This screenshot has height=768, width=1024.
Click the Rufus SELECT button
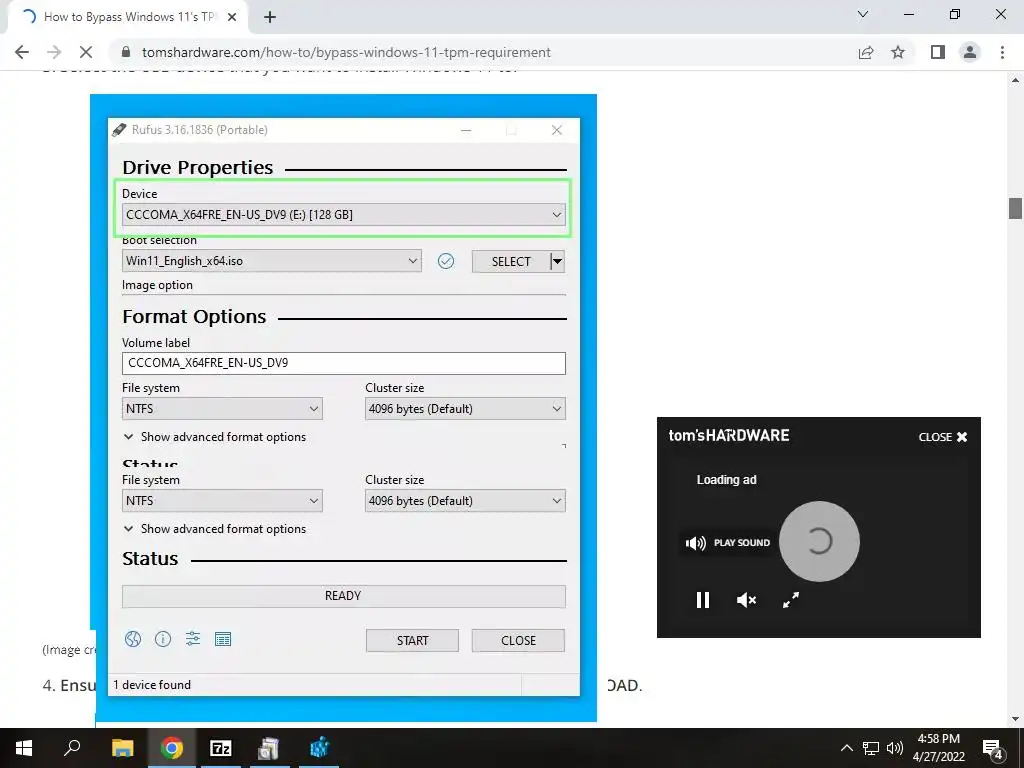pyautogui.click(x=511, y=261)
